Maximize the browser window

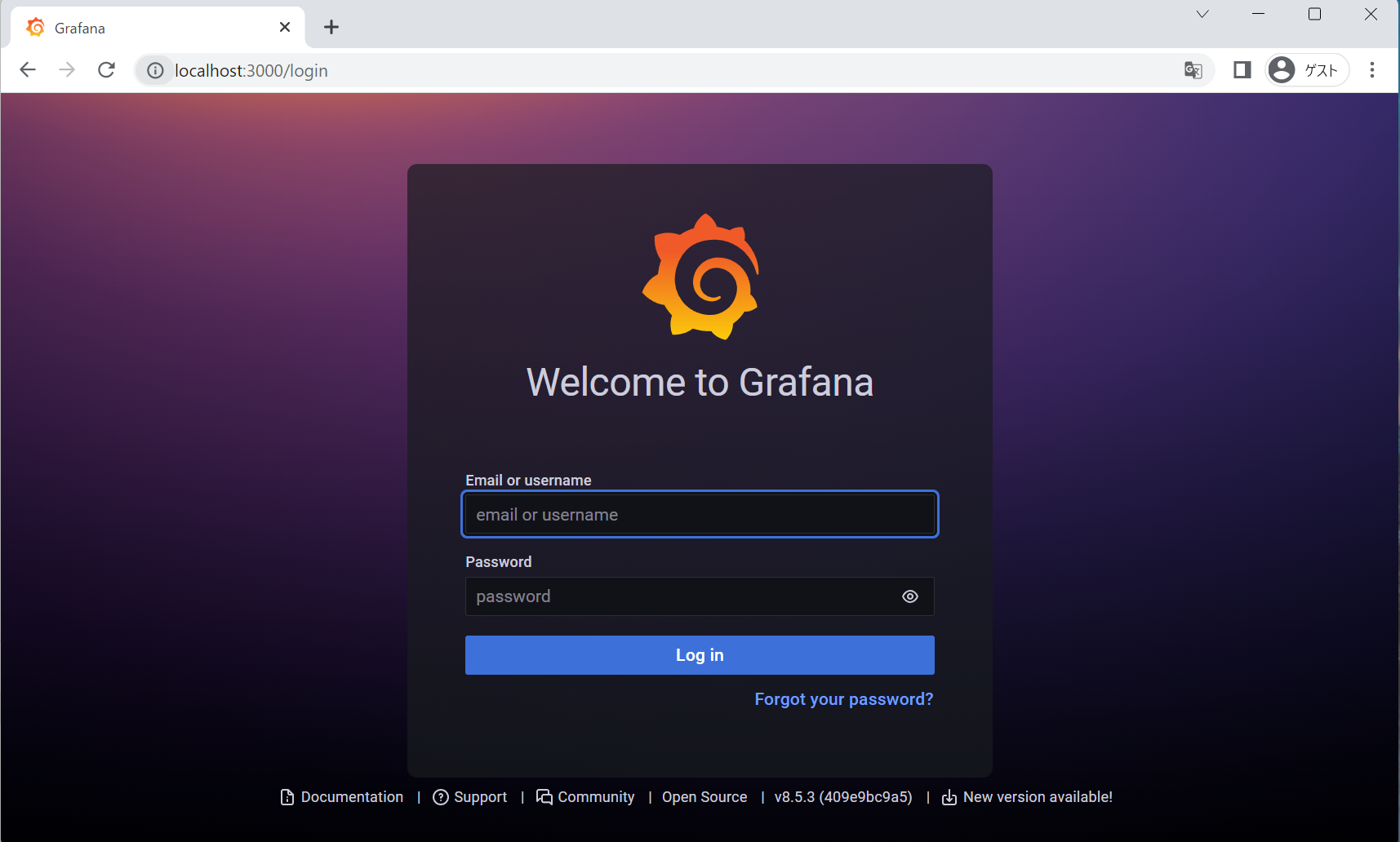(x=1314, y=14)
